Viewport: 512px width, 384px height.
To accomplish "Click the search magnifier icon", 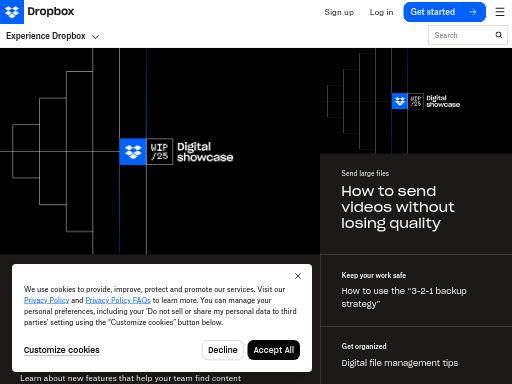I will [x=499, y=35].
